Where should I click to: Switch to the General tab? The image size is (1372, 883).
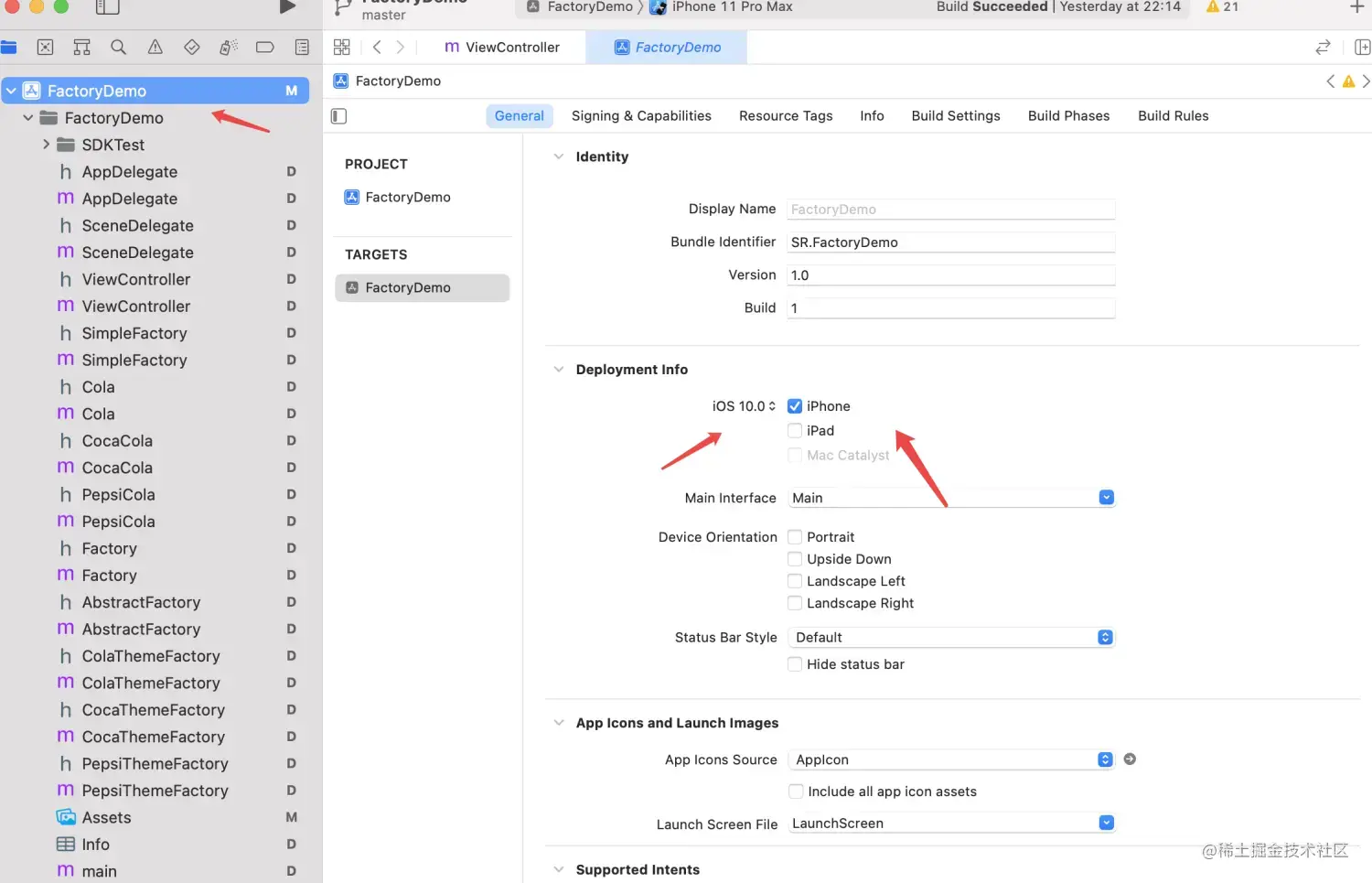(x=520, y=116)
